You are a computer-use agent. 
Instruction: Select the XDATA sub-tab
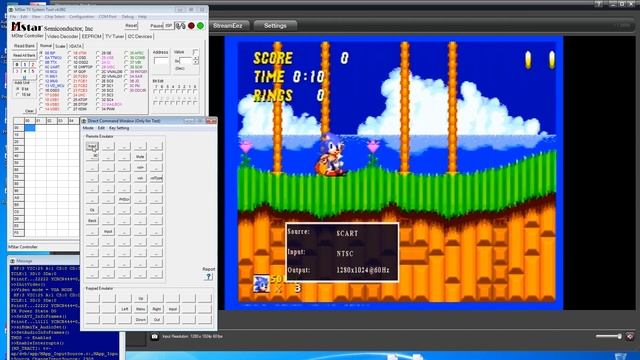coord(76,46)
